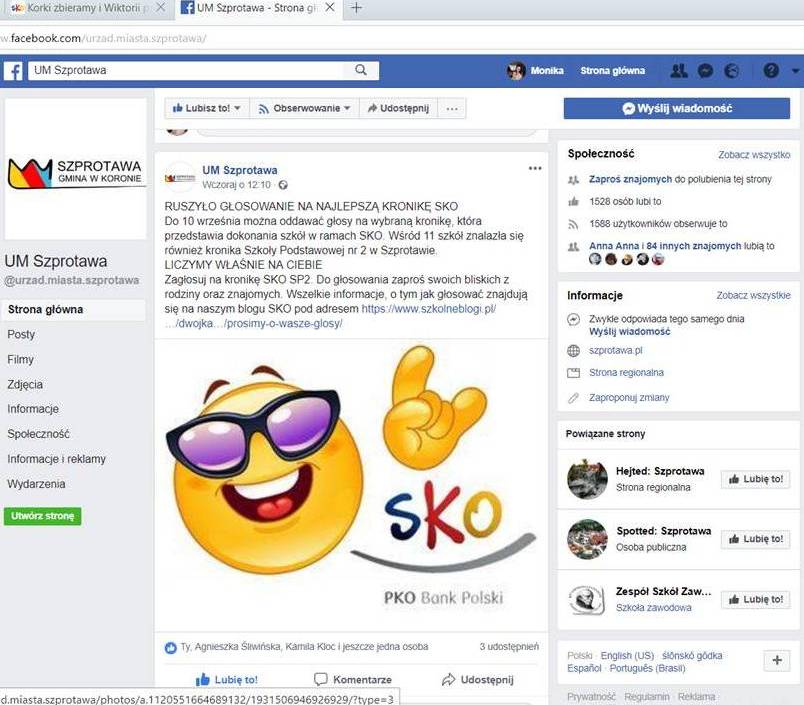Screen dimensions: 804x705
Task: Select Filmy in left sidebar
Action: [x=21, y=359]
